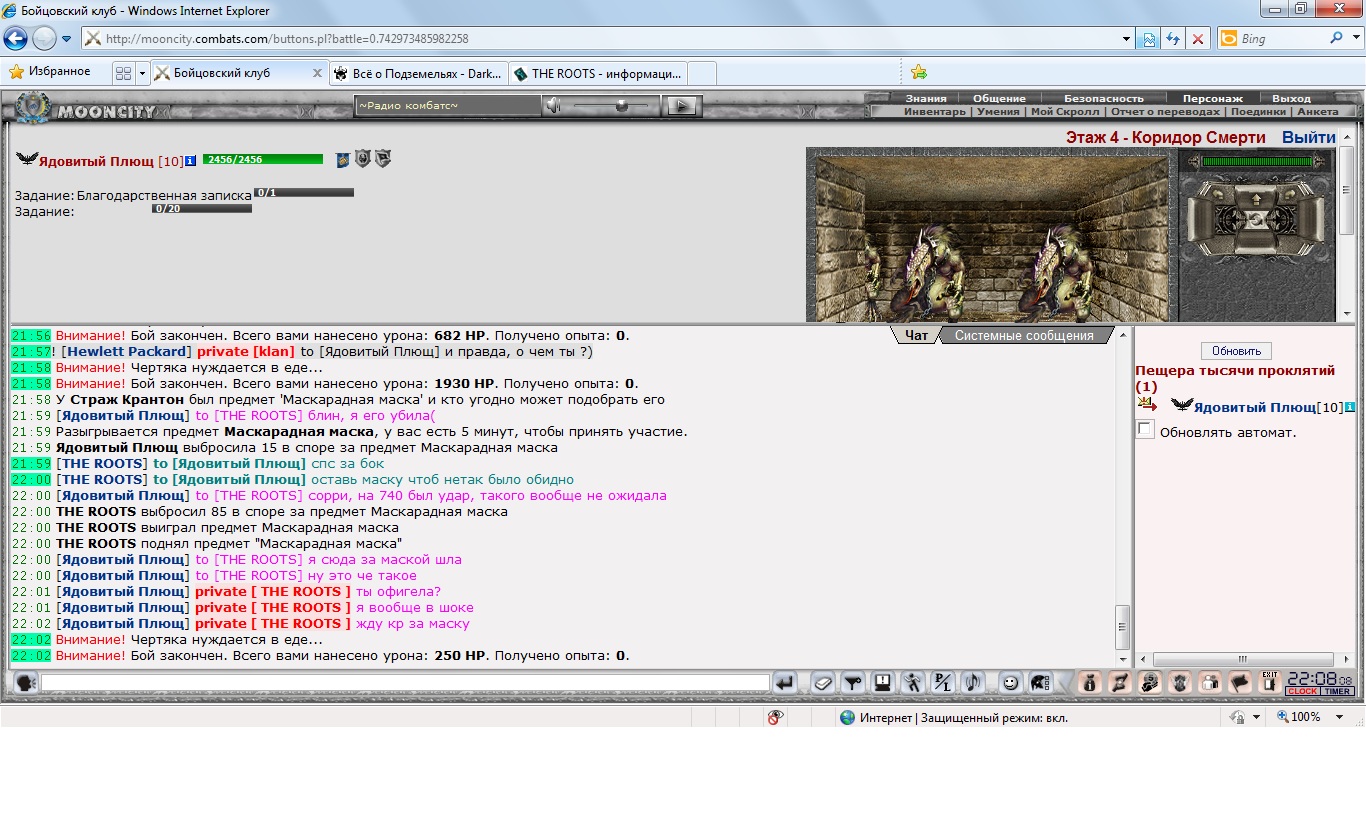
Task: Open the smiley emoticons picker
Action: [x=1010, y=683]
